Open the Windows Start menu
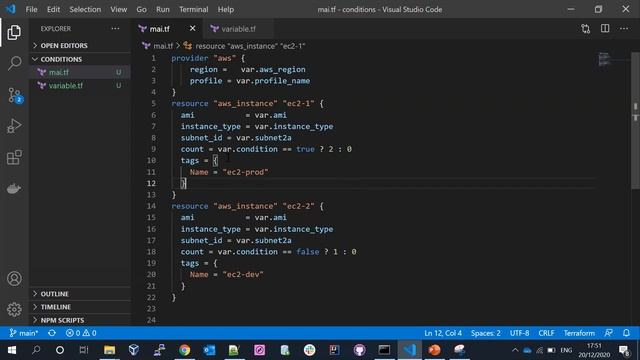This screenshot has width=640, height=360. coord(12,350)
